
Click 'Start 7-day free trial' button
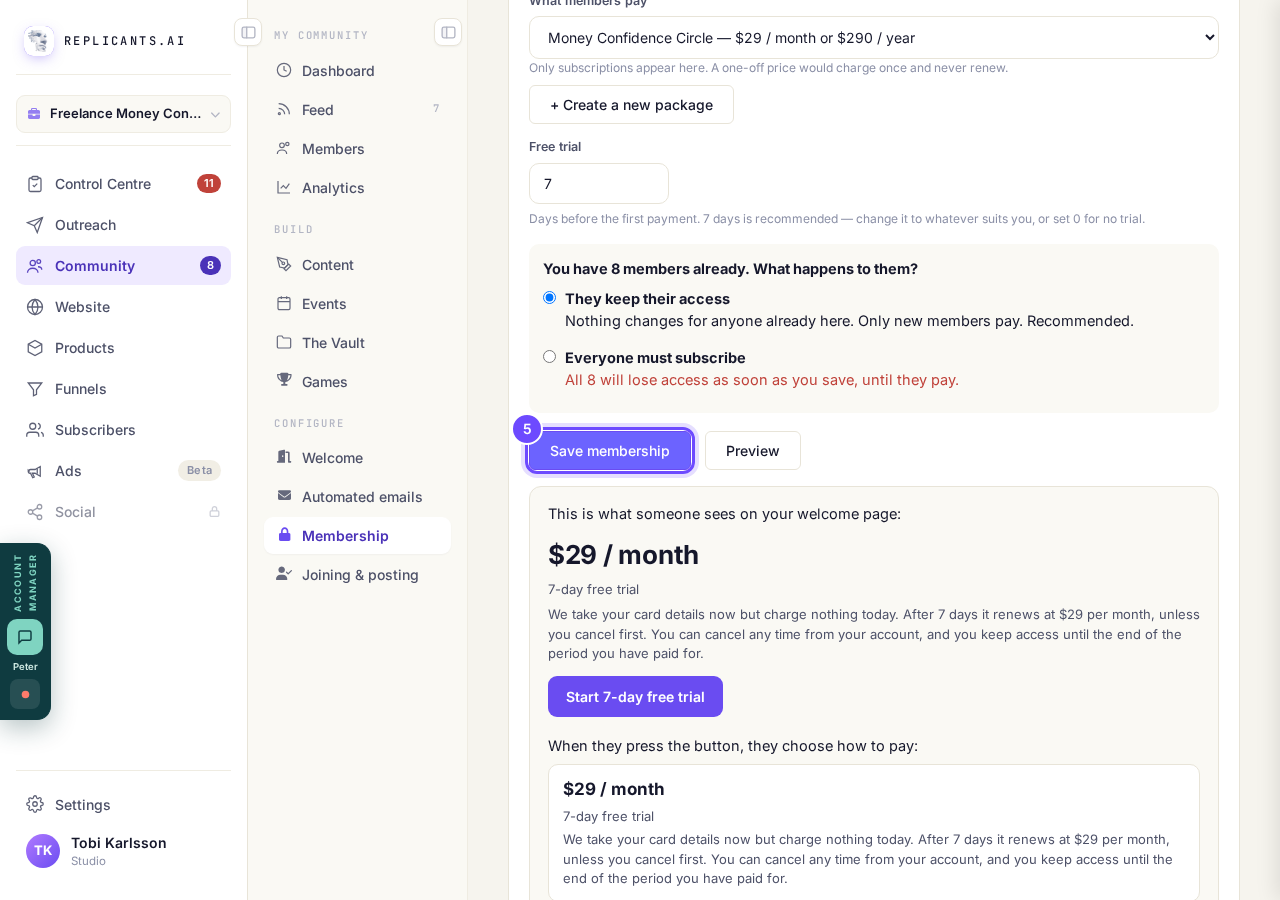point(635,697)
